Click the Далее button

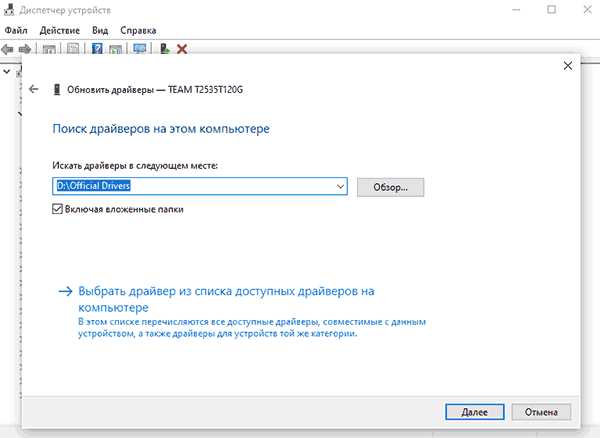[474, 412]
